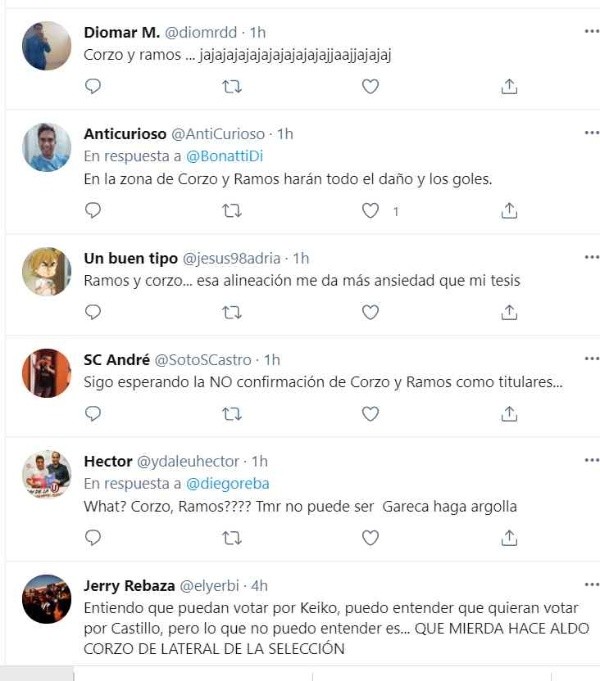Viewport: 600px width, 681px height.
Task: Retweet Un buen tipo's tweet
Action: (x=231, y=312)
